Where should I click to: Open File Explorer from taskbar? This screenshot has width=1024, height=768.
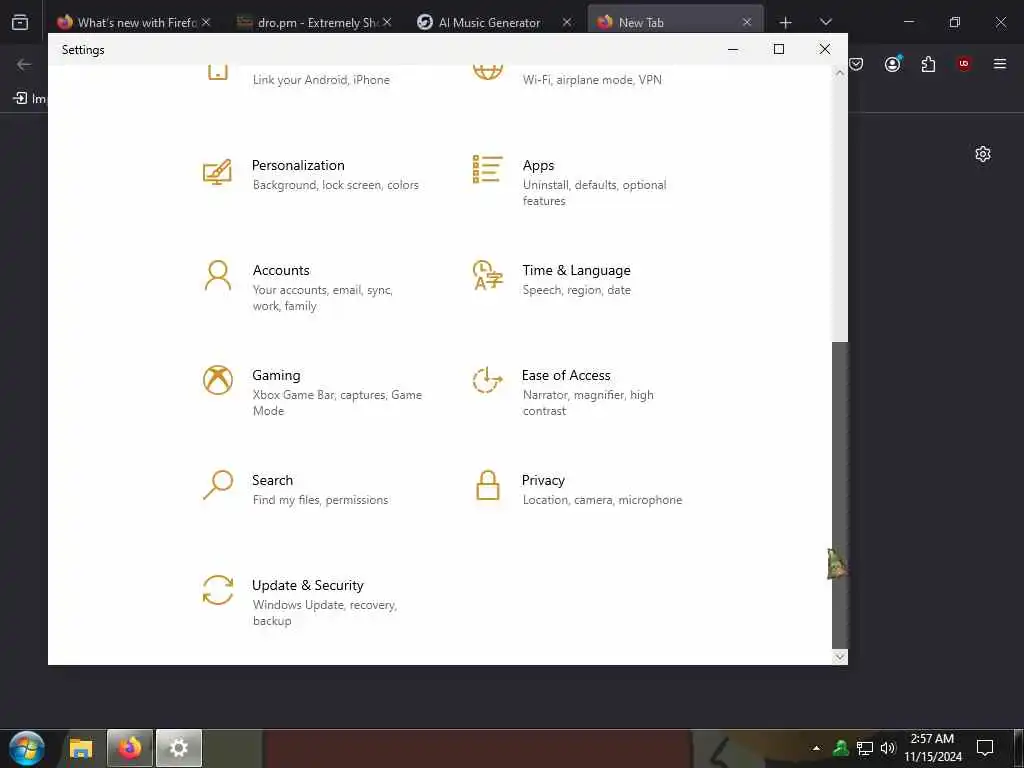81,748
